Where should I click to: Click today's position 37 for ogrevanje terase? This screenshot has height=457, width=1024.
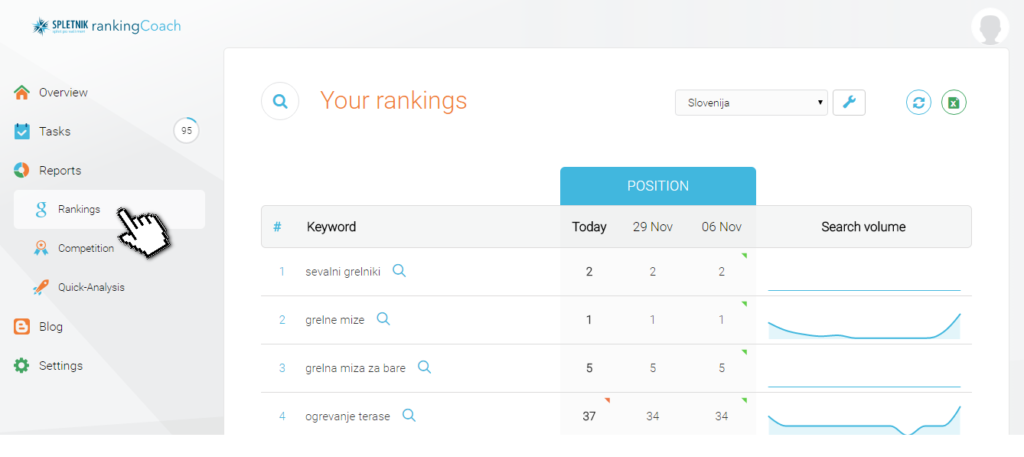click(x=589, y=417)
